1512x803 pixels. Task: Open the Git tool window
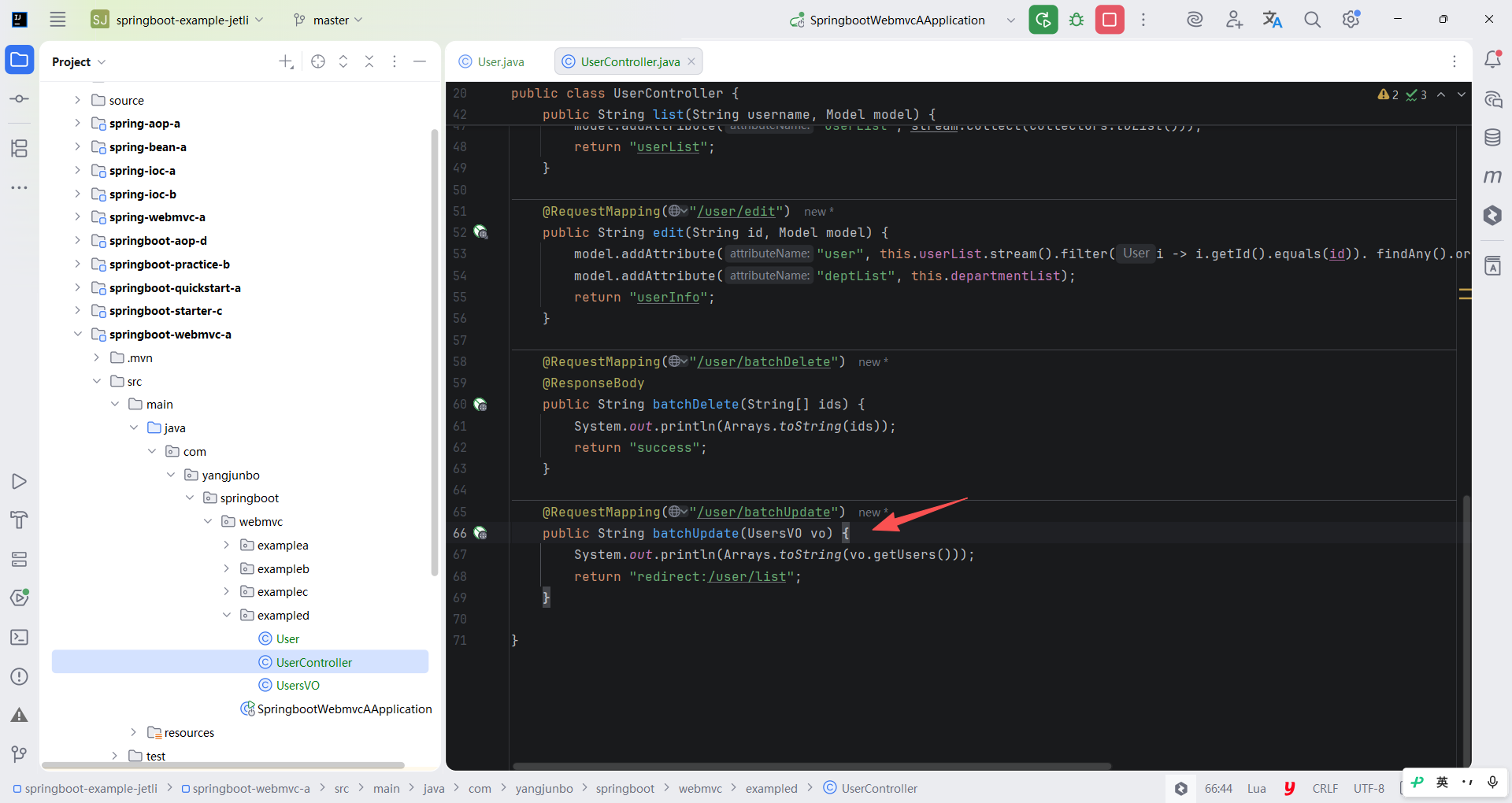point(20,754)
